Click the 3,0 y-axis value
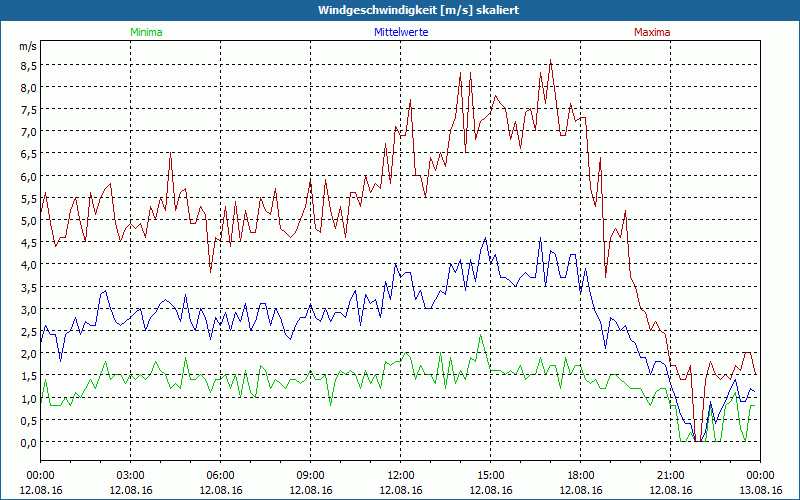This screenshot has height=500, width=800. click(29, 309)
